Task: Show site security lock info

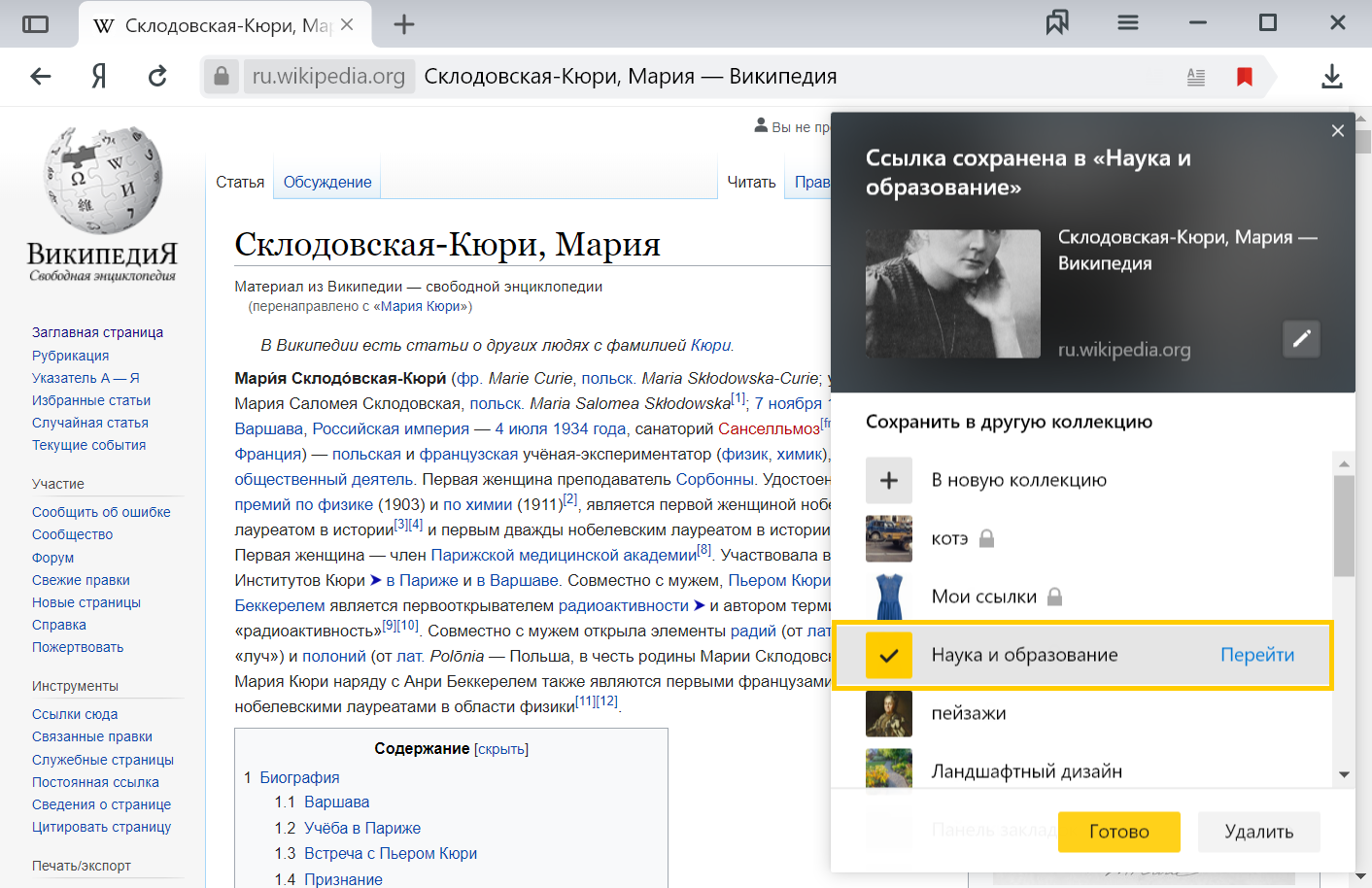Action: point(222,76)
